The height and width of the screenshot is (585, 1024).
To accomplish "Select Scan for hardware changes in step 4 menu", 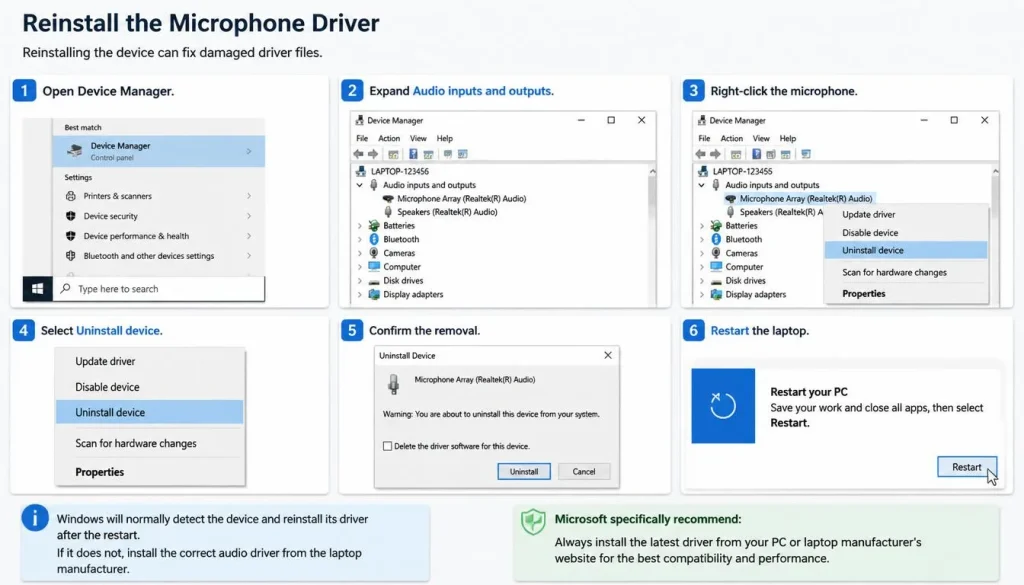I will click(150, 443).
